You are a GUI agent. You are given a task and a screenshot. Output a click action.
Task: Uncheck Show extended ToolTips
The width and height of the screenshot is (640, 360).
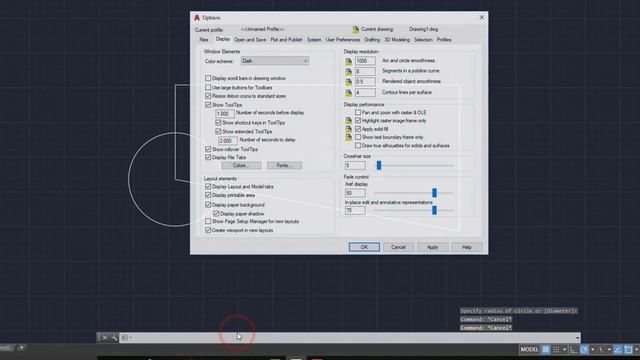pos(218,131)
